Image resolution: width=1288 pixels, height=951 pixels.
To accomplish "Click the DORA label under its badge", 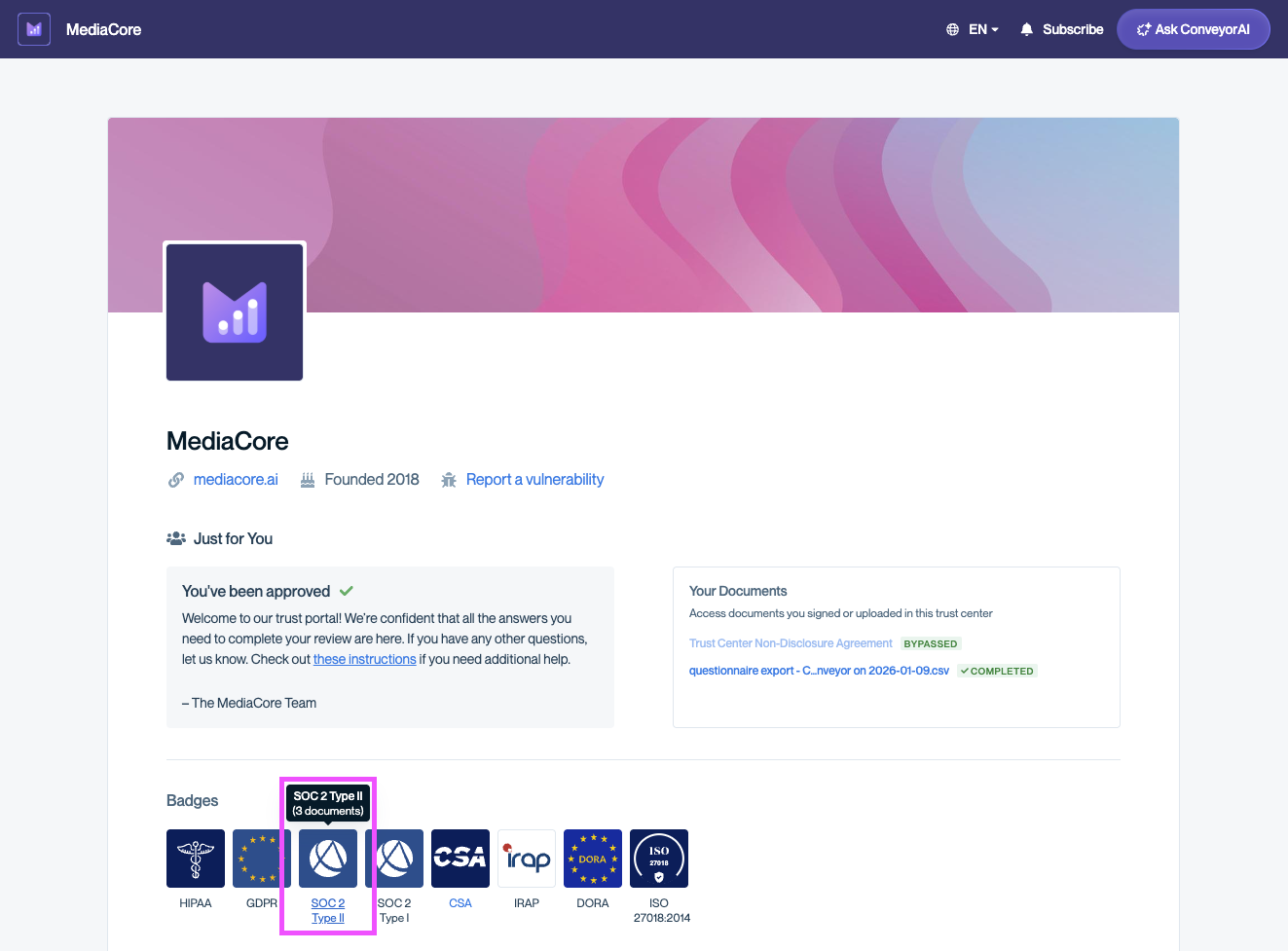I will pos(593,903).
